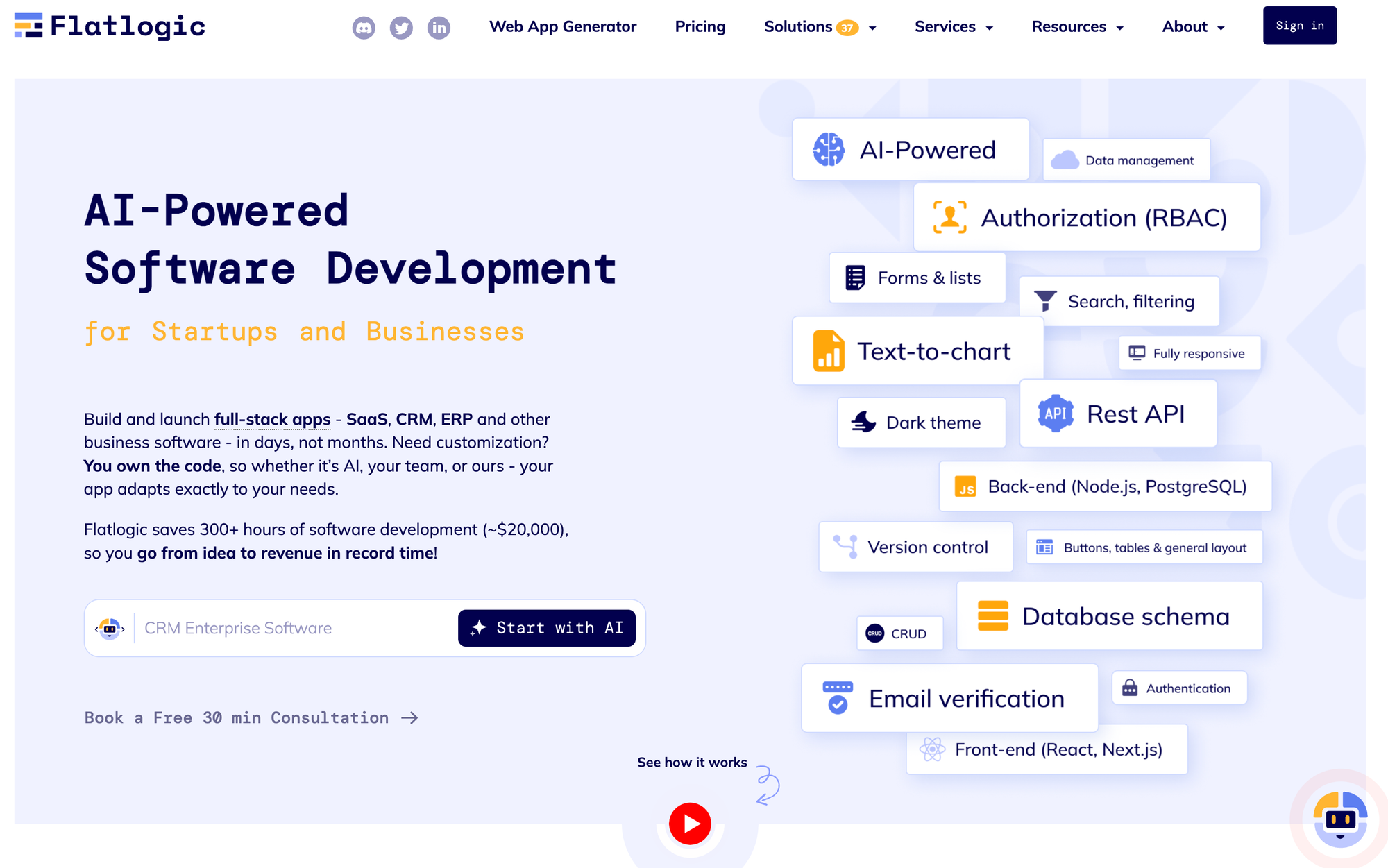Open the Web App Generator page

click(x=563, y=27)
